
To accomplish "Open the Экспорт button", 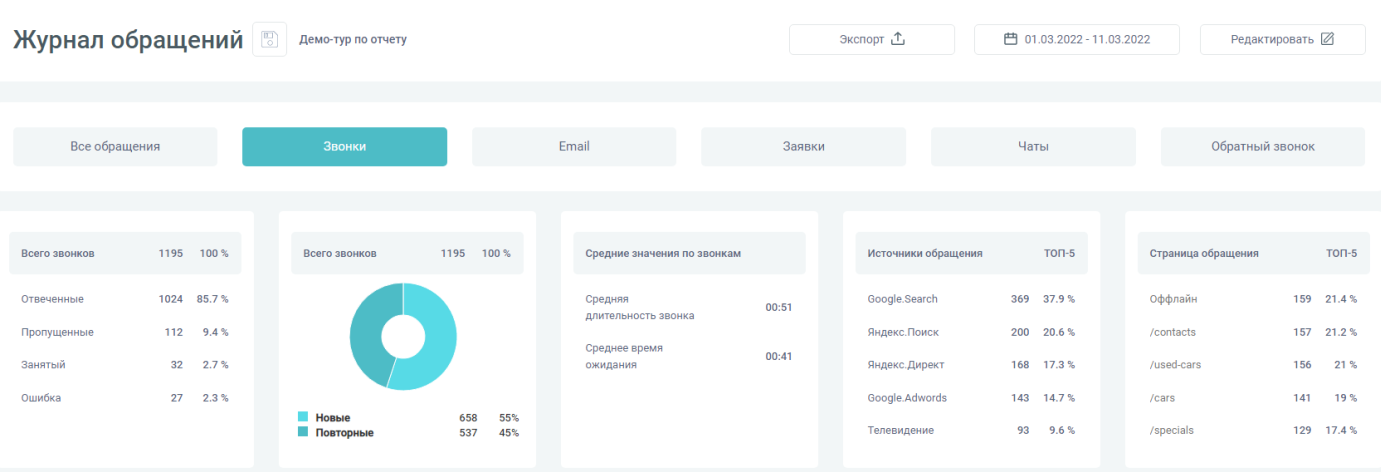I will point(872,39).
